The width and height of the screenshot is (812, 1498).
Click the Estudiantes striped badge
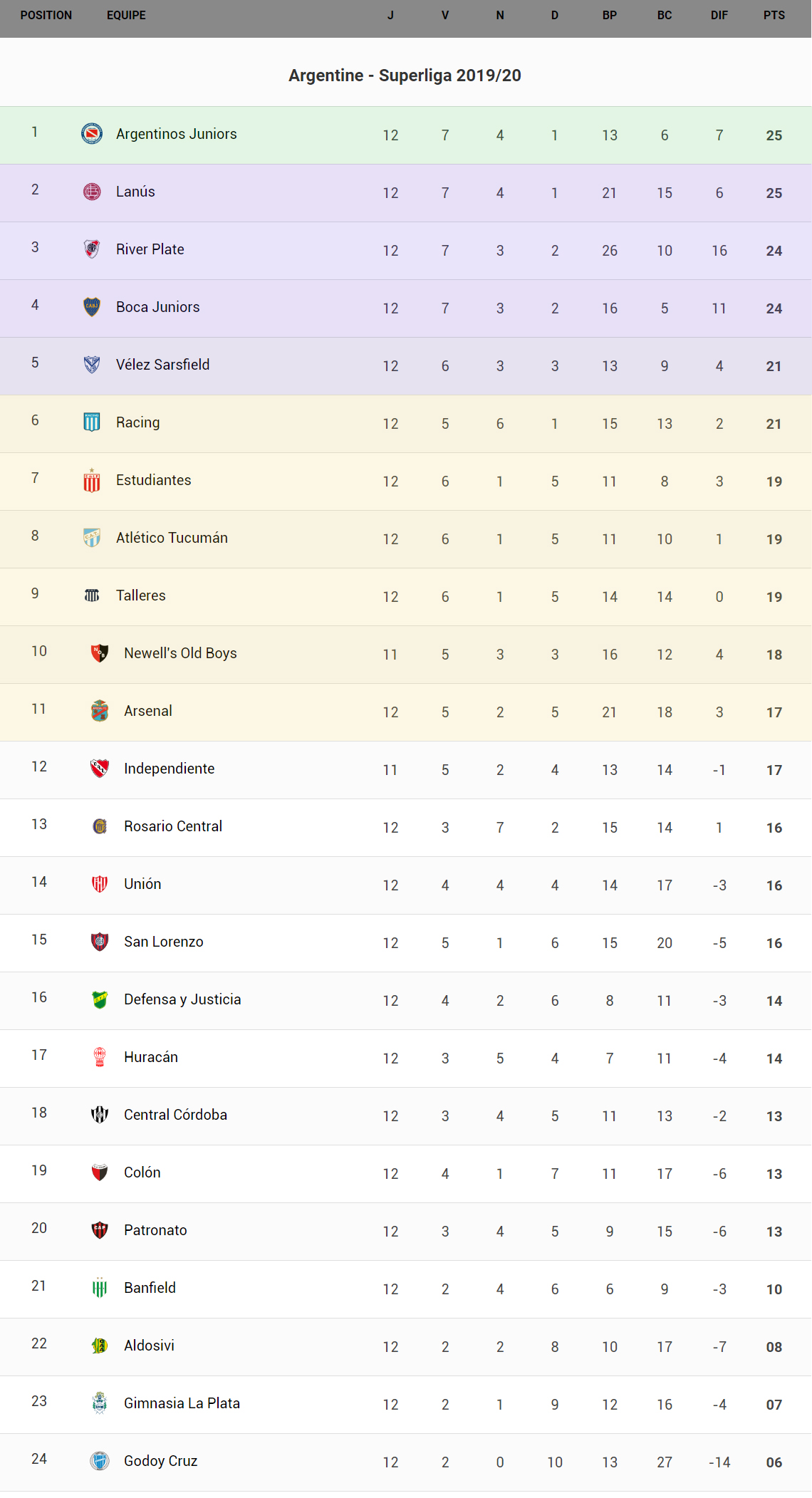pyautogui.click(x=92, y=480)
